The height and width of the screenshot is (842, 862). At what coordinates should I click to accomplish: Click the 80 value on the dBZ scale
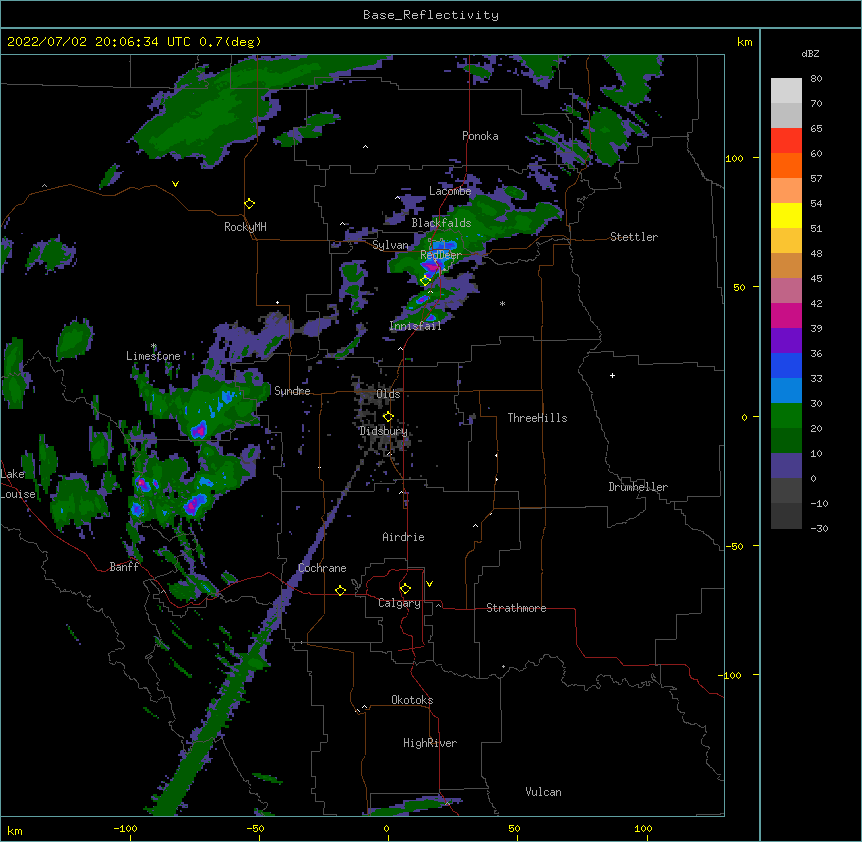[x=816, y=79]
